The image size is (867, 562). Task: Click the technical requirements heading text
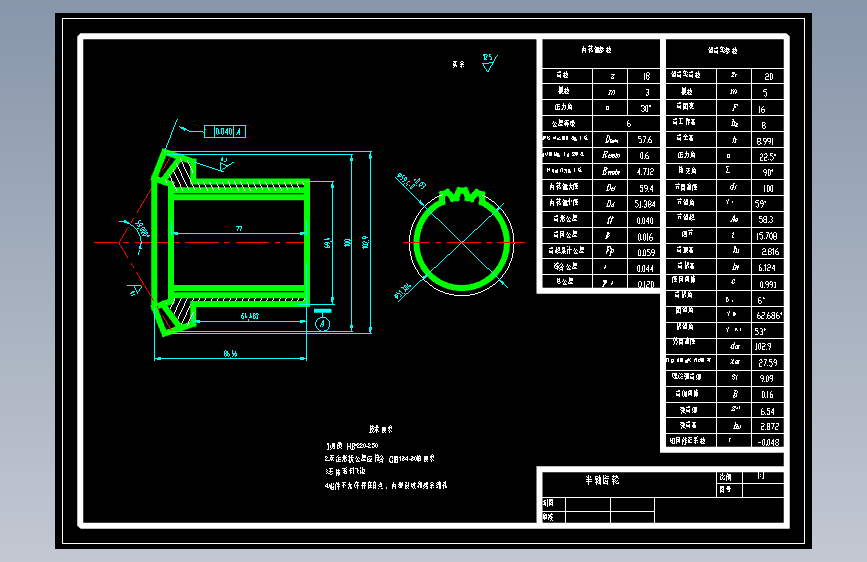(380, 429)
